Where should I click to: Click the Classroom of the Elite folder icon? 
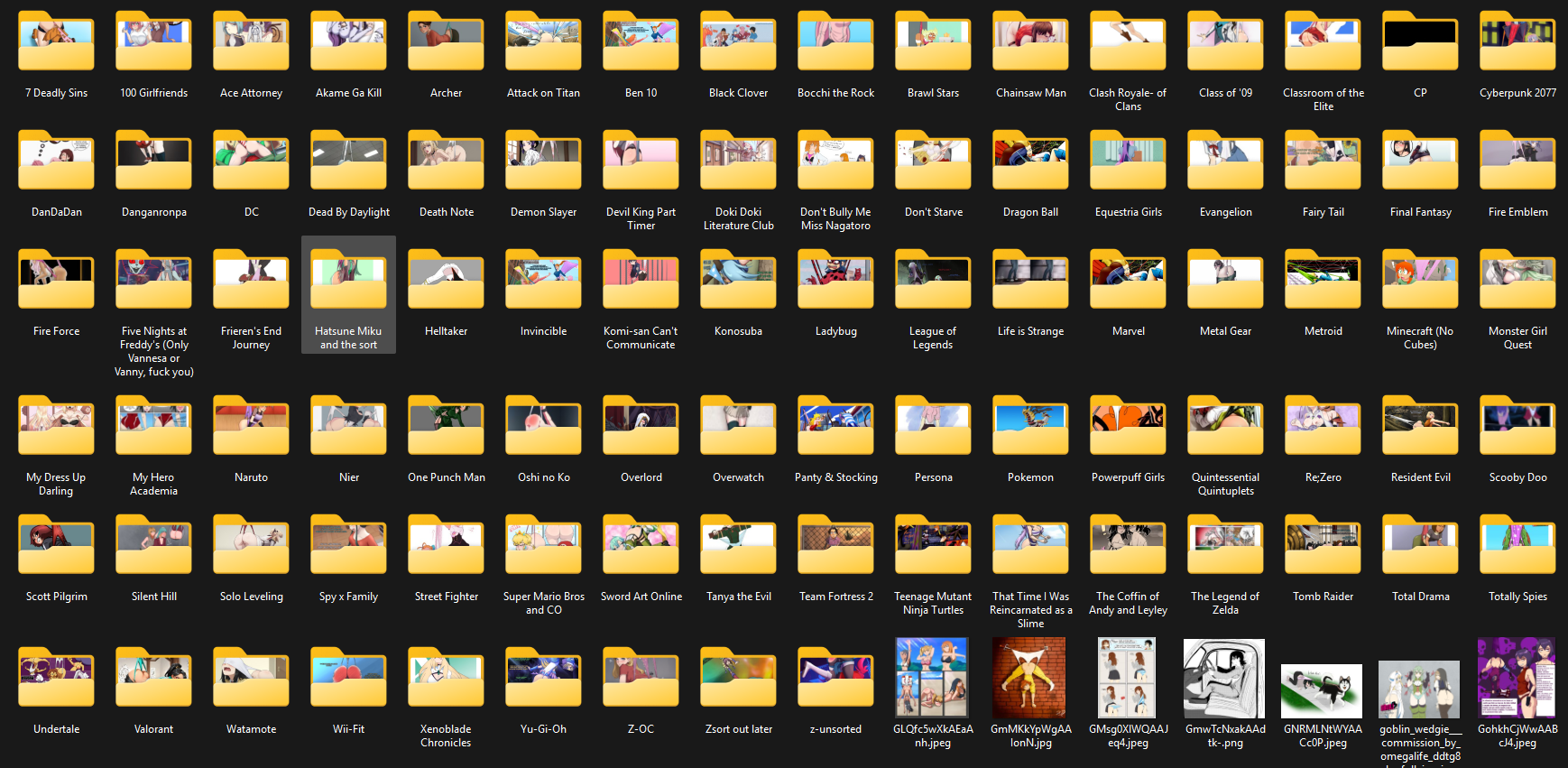pyautogui.click(x=1323, y=42)
